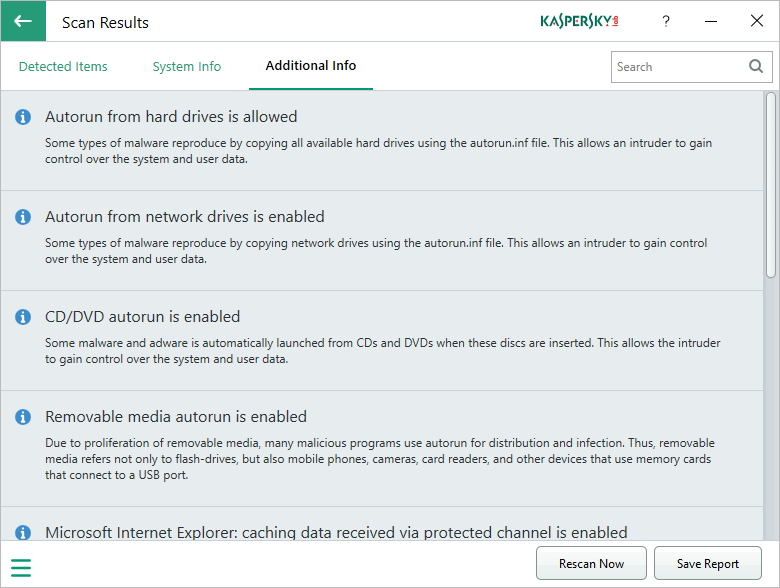The width and height of the screenshot is (780, 588).
Task: Switch to the Detected Items tab
Action: [63, 67]
